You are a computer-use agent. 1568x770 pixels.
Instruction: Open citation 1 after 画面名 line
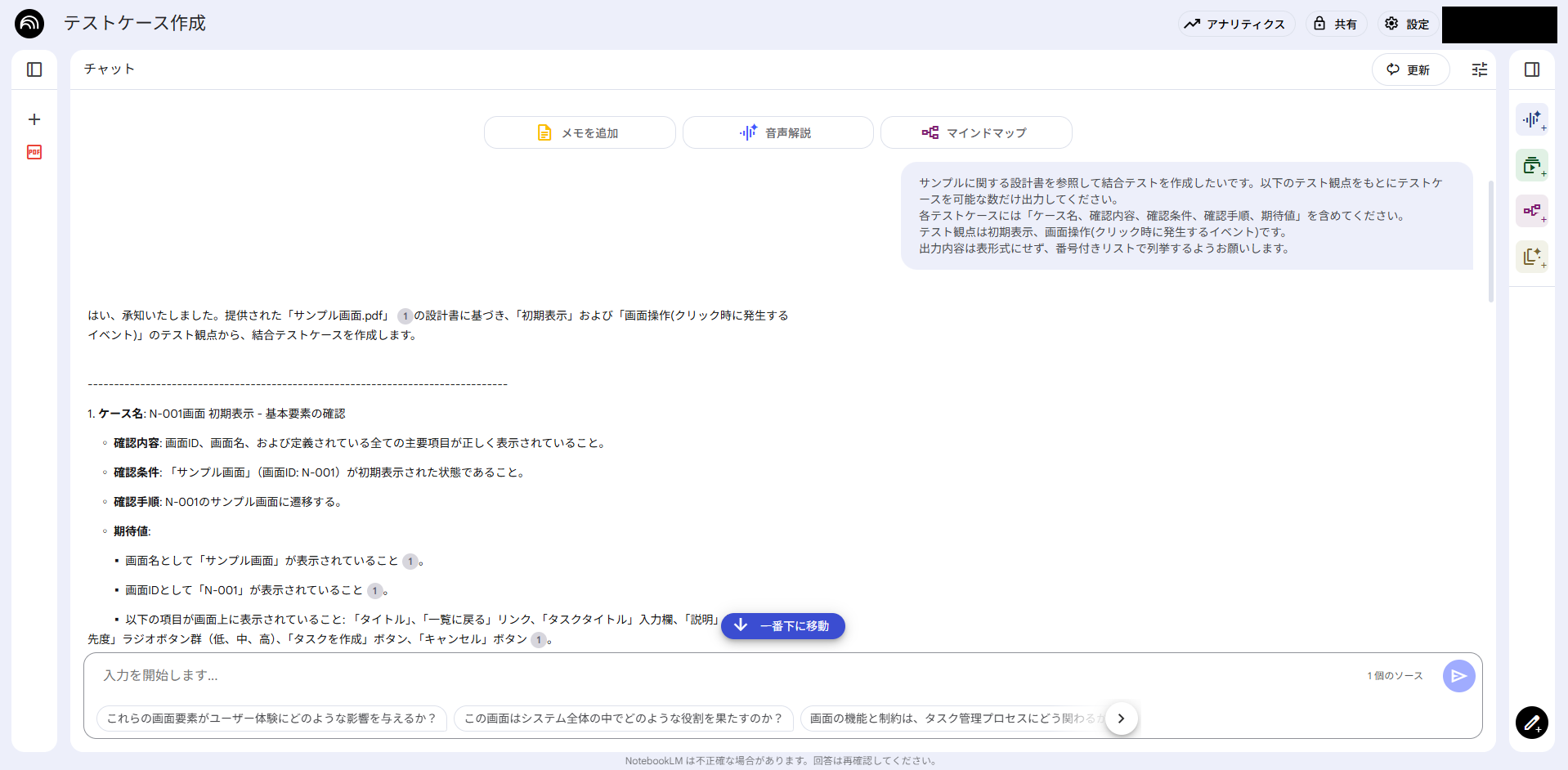click(410, 562)
